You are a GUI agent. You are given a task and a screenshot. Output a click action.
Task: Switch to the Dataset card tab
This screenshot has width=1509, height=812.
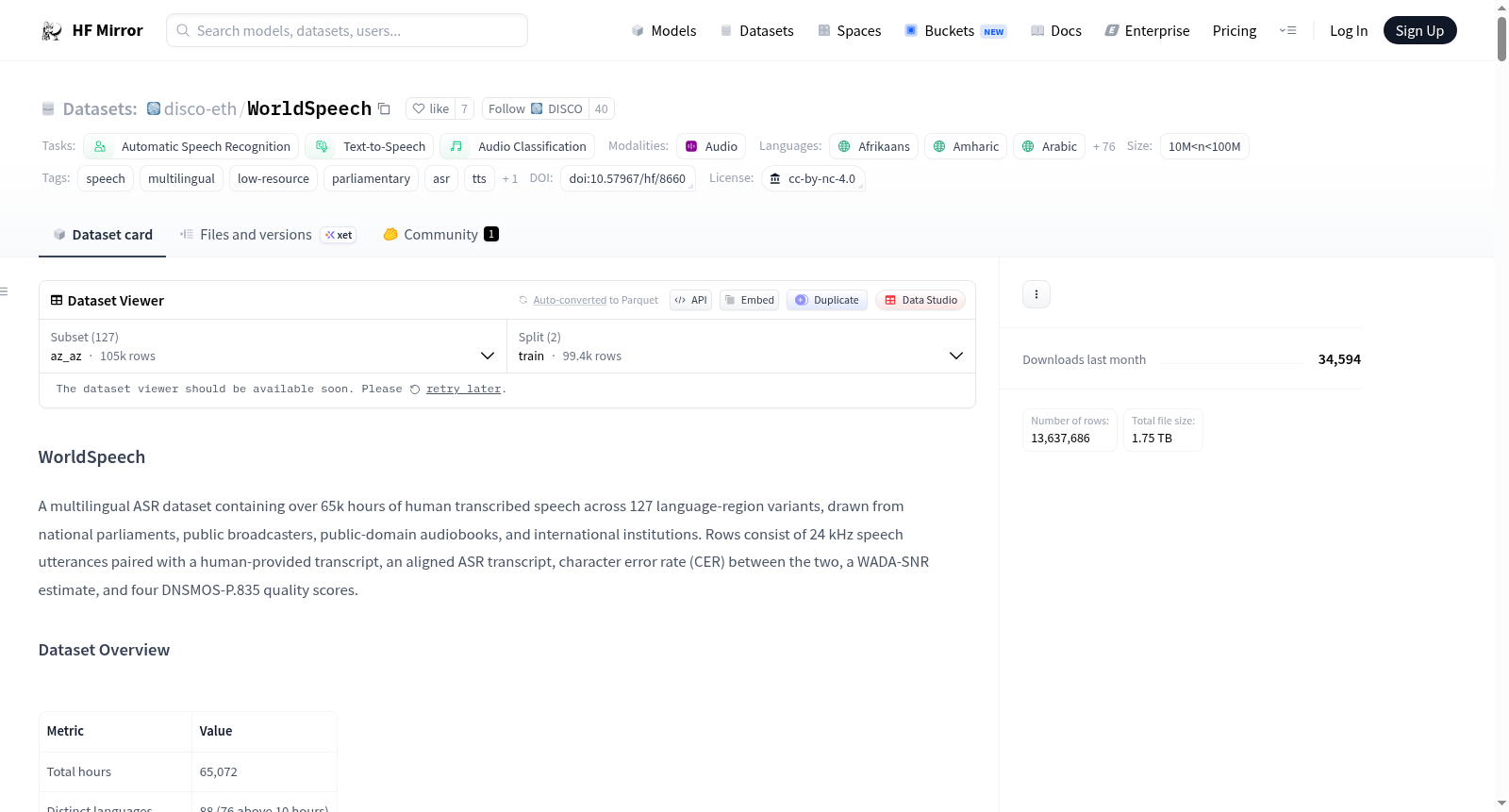(x=102, y=235)
